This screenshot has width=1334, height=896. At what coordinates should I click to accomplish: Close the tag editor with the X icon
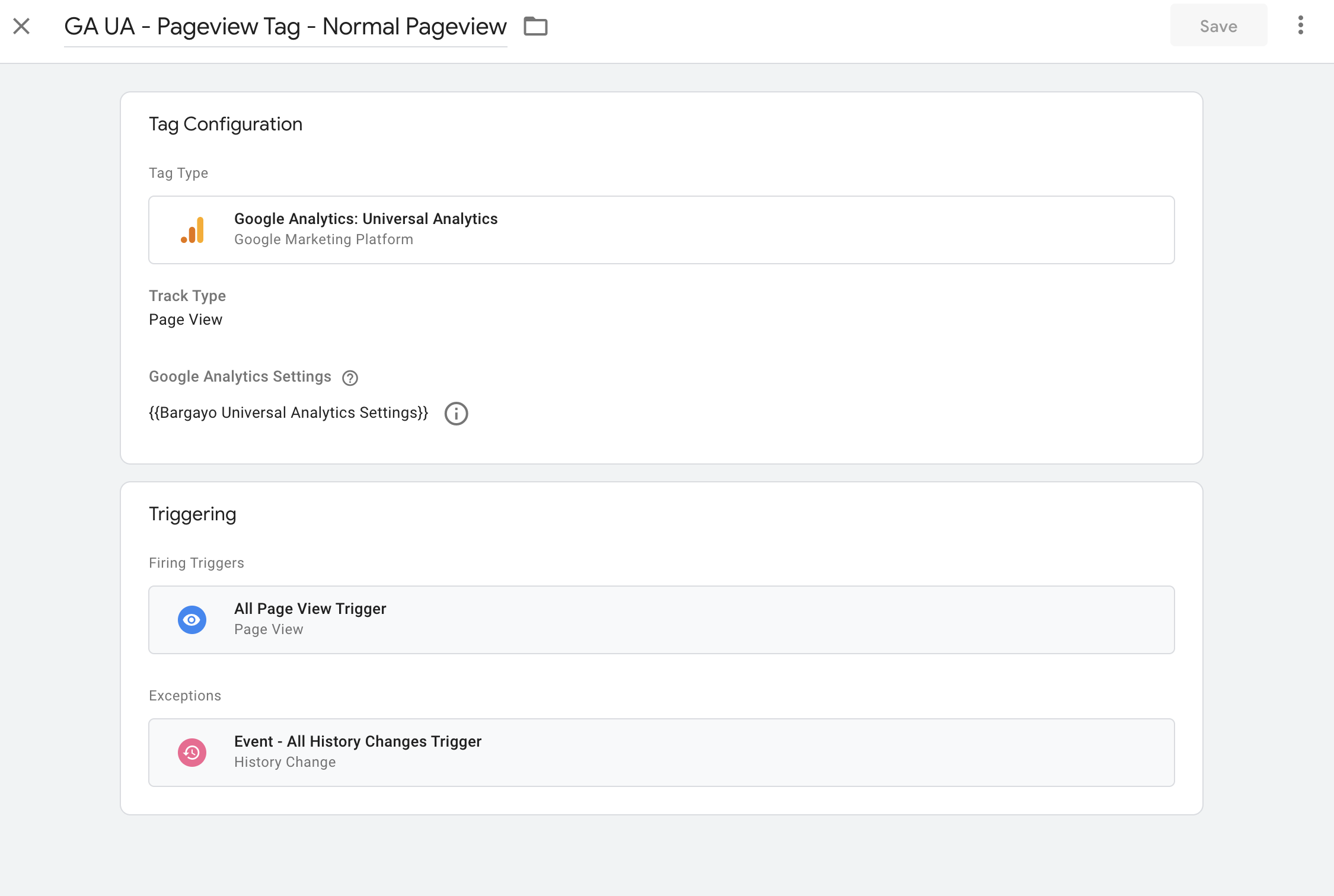point(21,26)
